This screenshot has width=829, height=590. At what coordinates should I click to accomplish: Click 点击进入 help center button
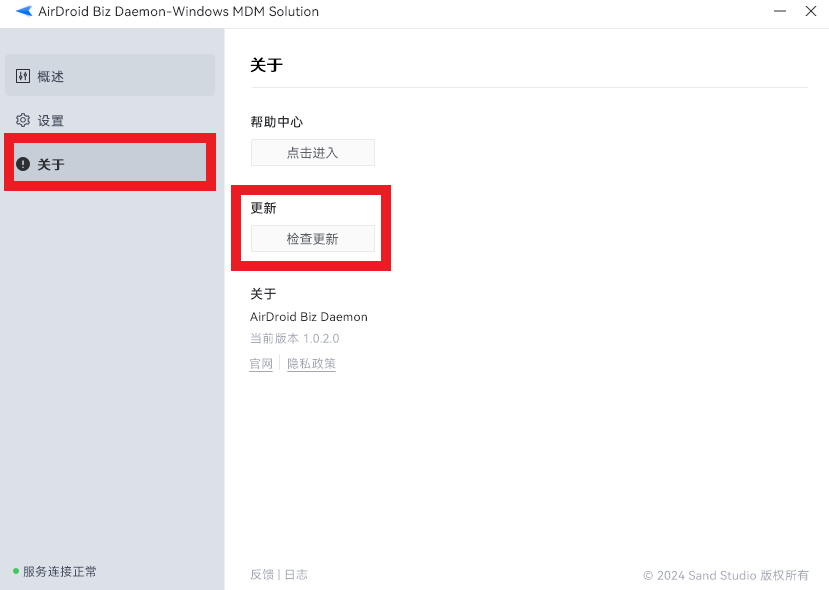[x=312, y=153]
